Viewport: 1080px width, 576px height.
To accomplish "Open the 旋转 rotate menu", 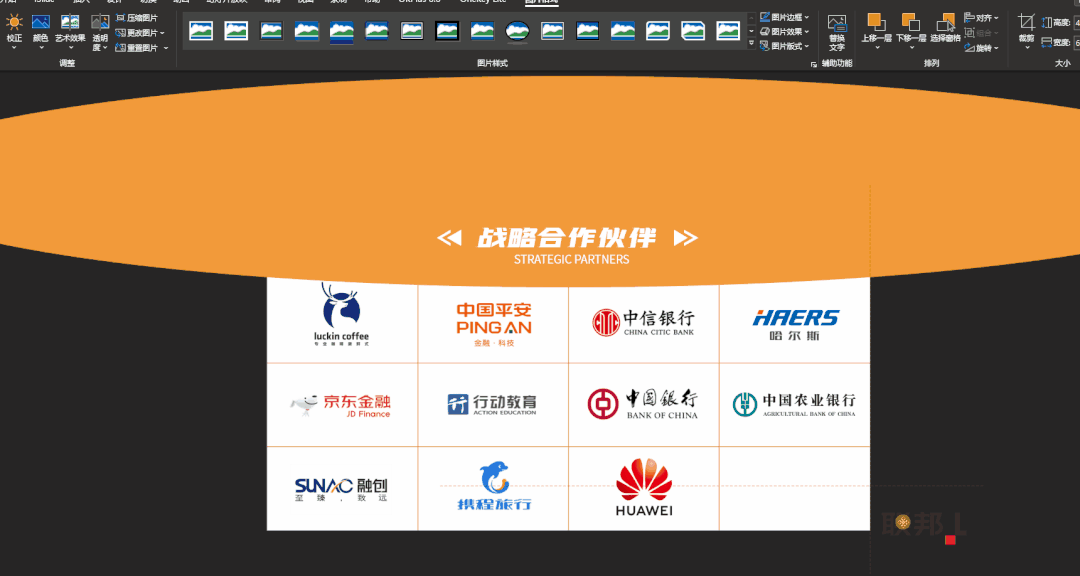I will 982,48.
